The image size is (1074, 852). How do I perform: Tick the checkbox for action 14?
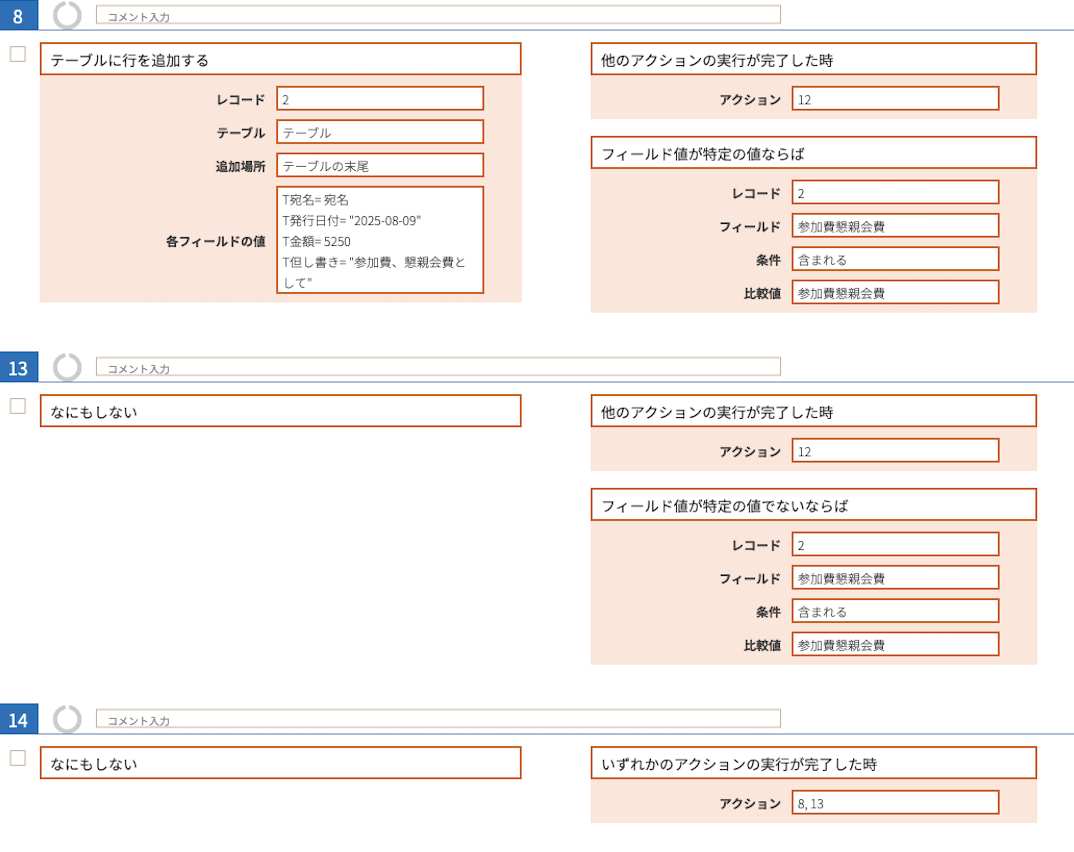(18, 758)
